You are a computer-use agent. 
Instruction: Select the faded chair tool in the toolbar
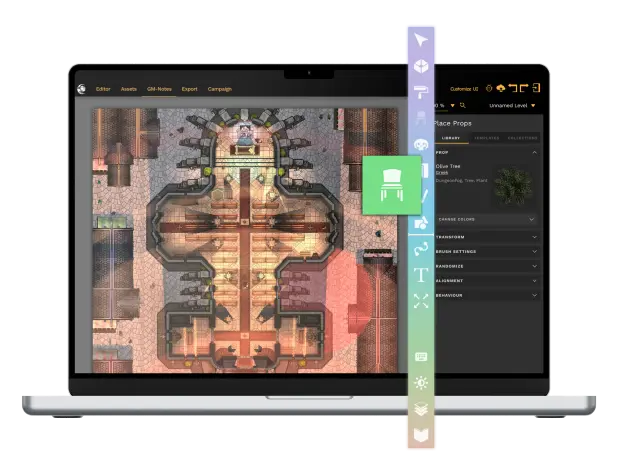coord(421,118)
